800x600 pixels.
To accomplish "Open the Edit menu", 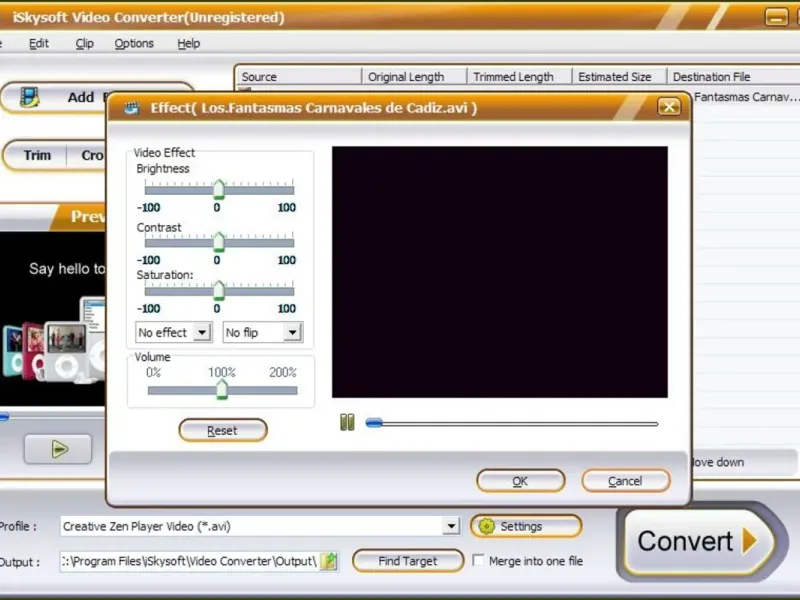I will click(x=39, y=43).
